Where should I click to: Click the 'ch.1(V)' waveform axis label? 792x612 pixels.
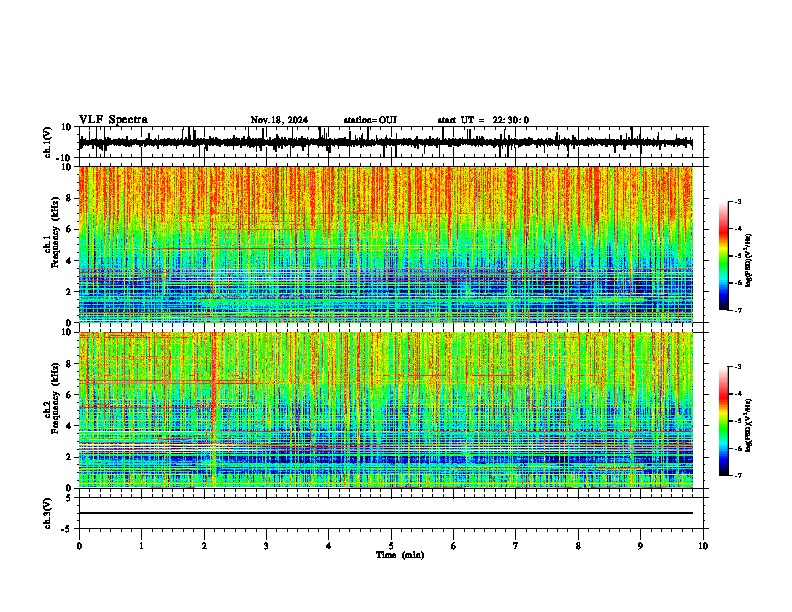click(48, 142)
